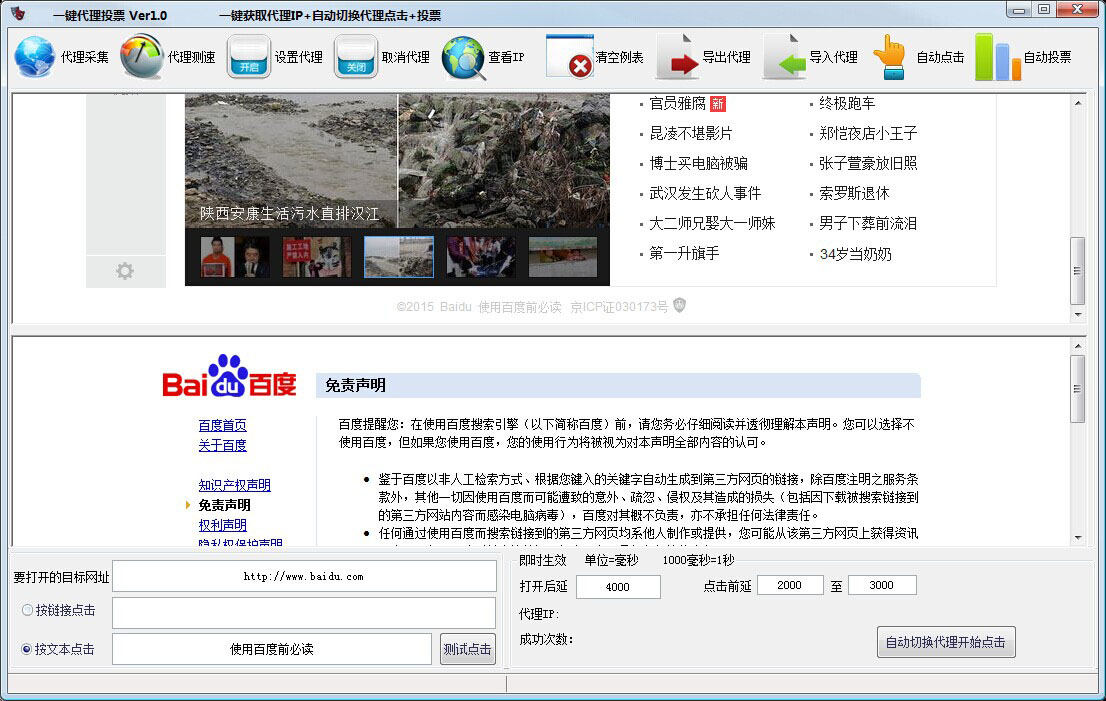Click the app icon in title bar
Viewport: 1106px width, 701px height.
click(18, 13)
